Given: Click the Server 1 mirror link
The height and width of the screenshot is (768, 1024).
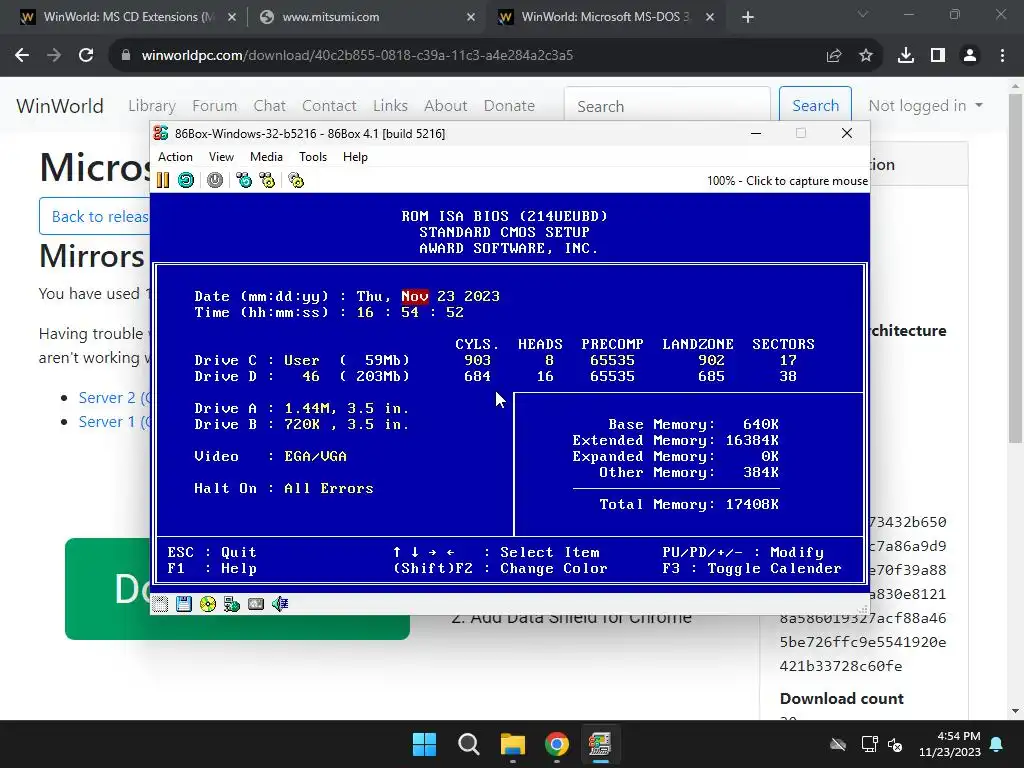Looking at the screenshot, I should 114,422.
